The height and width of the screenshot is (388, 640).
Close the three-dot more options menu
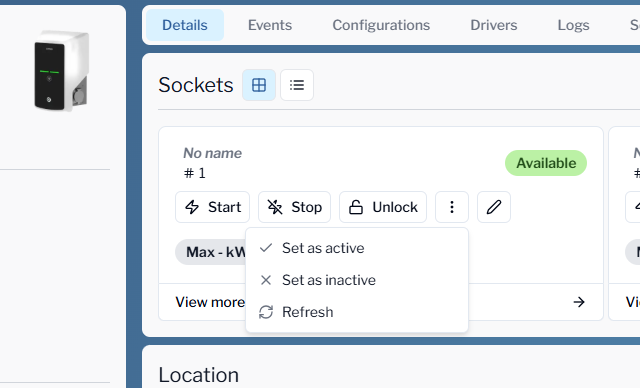tap(452, 207)
